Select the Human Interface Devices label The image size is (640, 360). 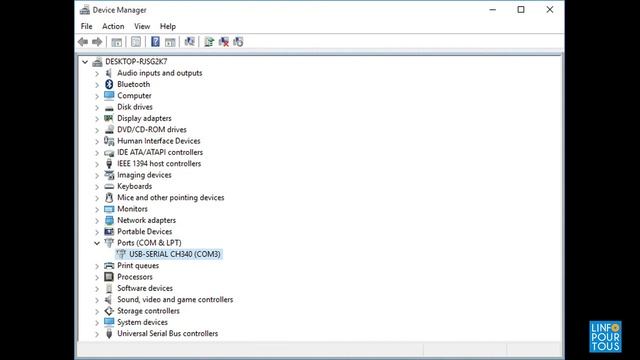159,141
